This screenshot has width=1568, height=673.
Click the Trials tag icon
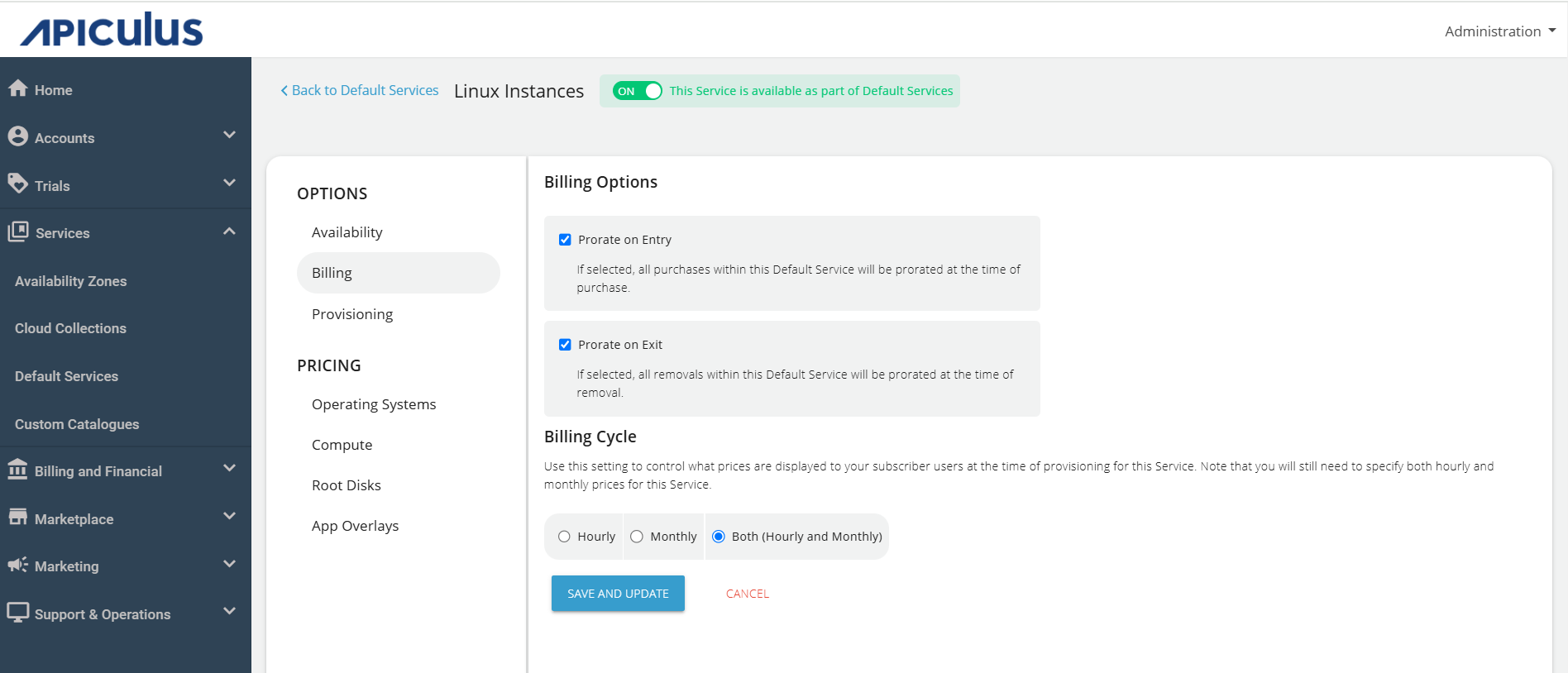point(18,184)
